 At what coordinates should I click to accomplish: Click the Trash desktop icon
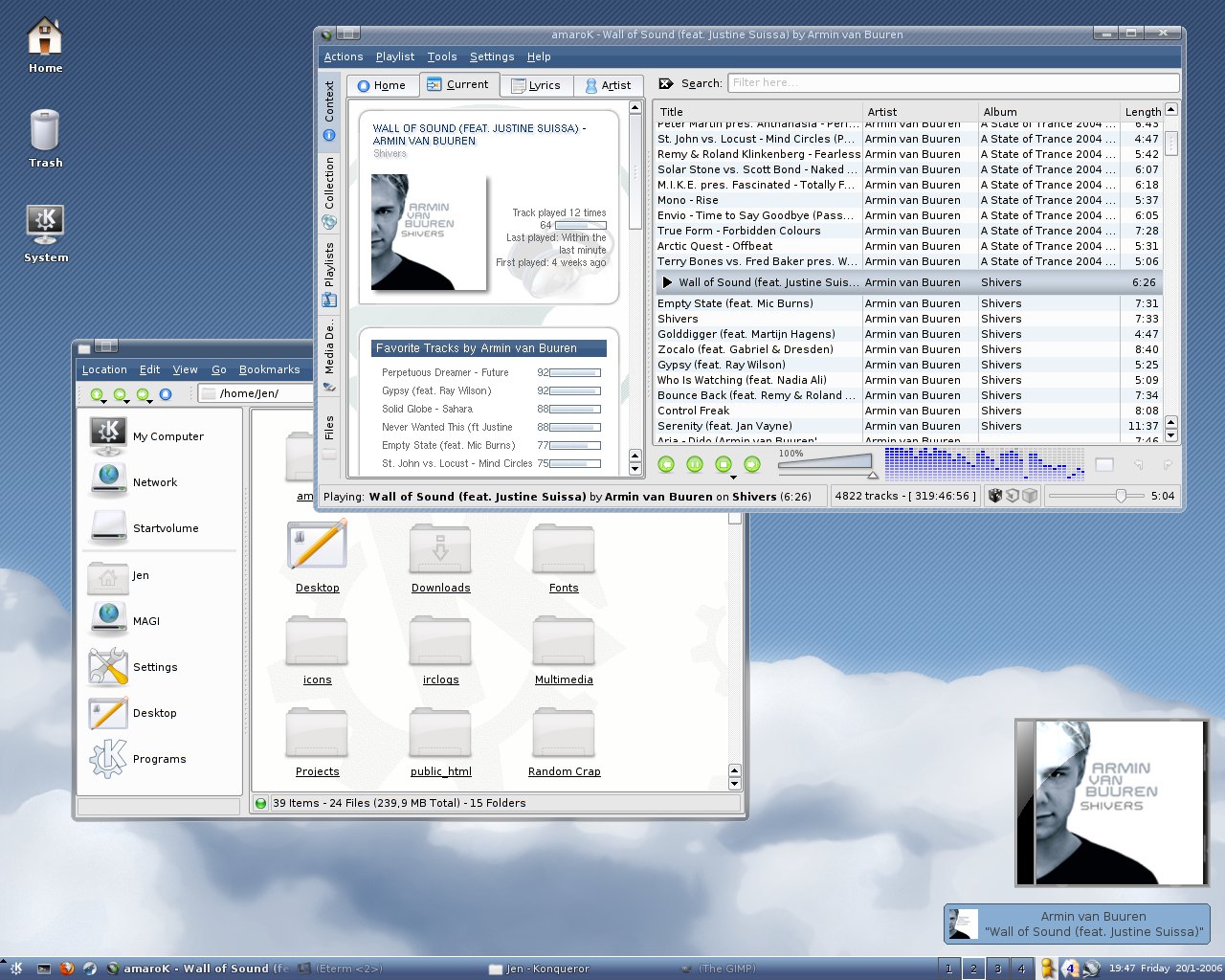coord(45,140)
